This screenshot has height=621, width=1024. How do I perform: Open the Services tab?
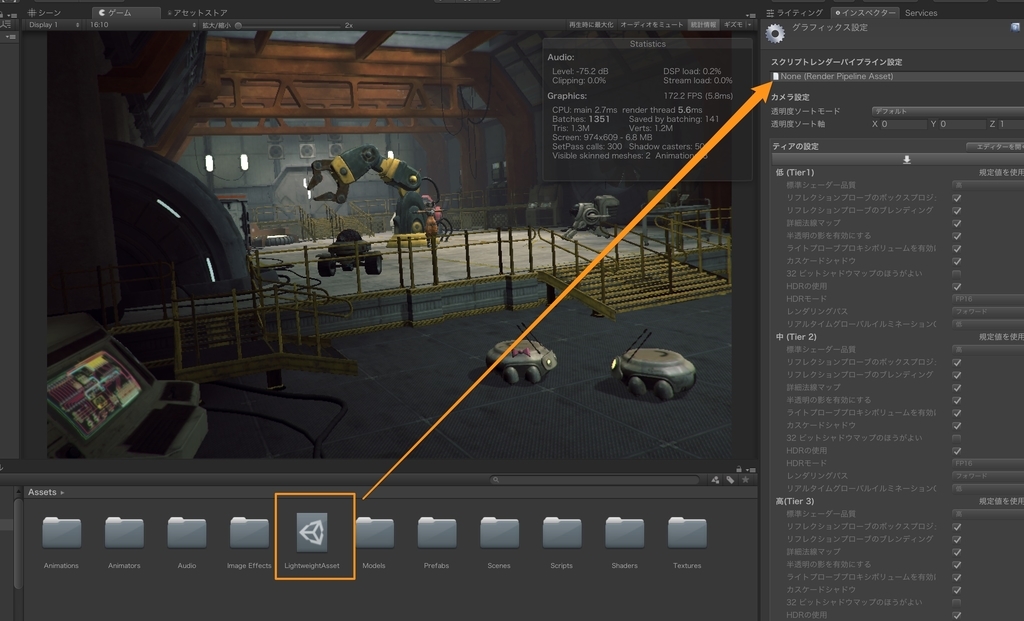(921, 12)
